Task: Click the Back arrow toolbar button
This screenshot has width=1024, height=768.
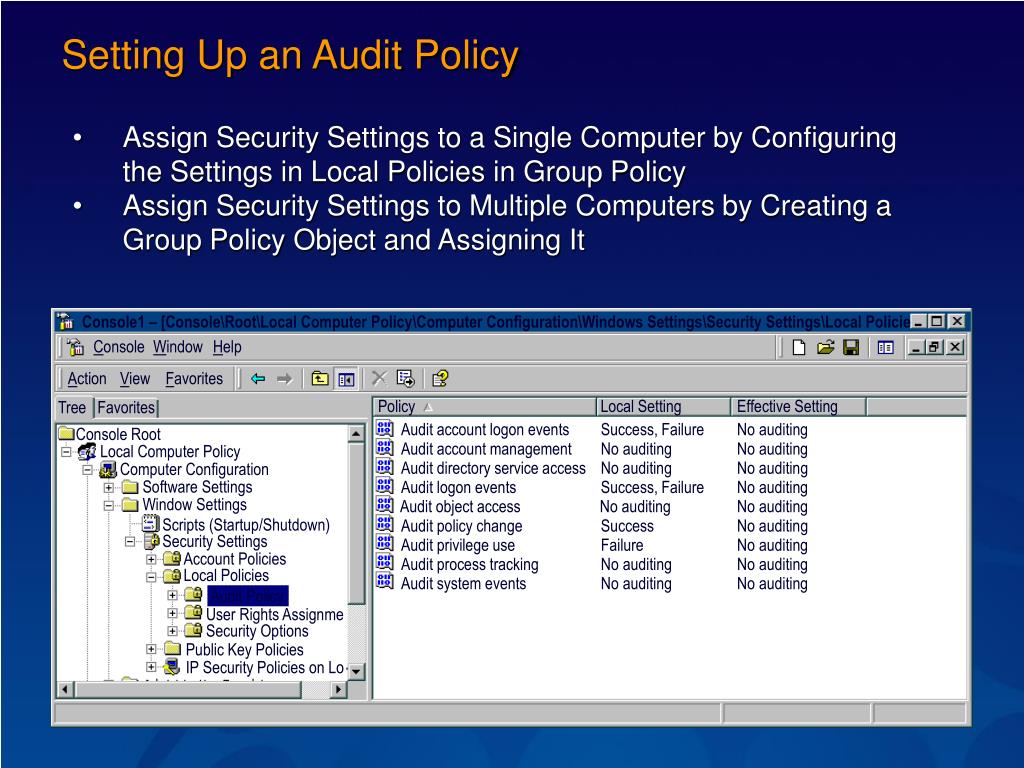Action: coord(259,379)
